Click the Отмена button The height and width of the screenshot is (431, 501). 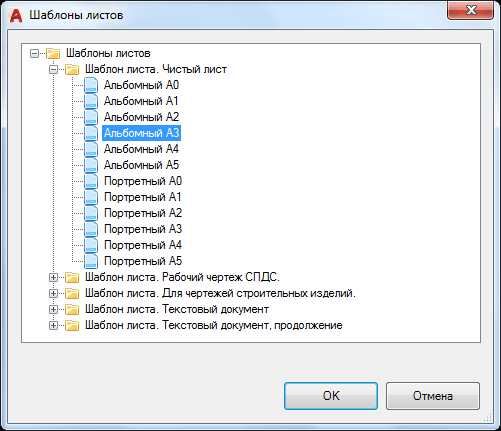click(x=433, y=396)
